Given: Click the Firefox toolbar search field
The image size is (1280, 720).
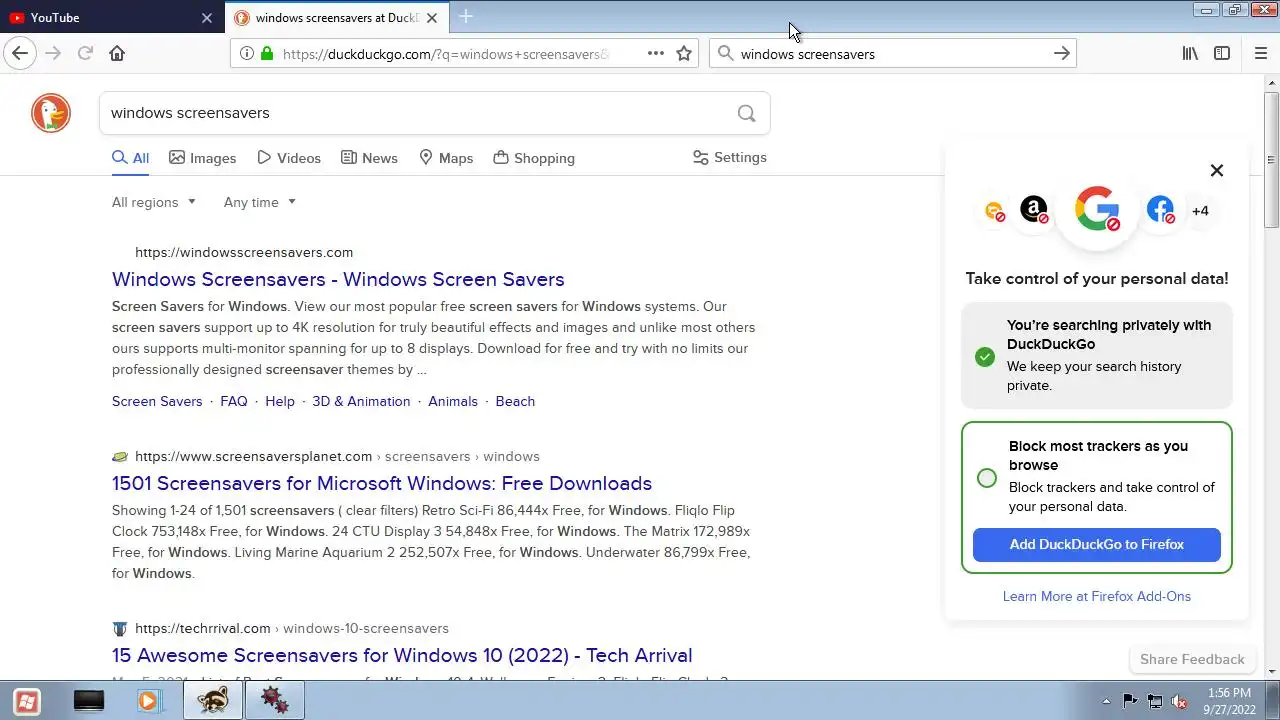Looking at the screenshot, I should pos(893,53).
